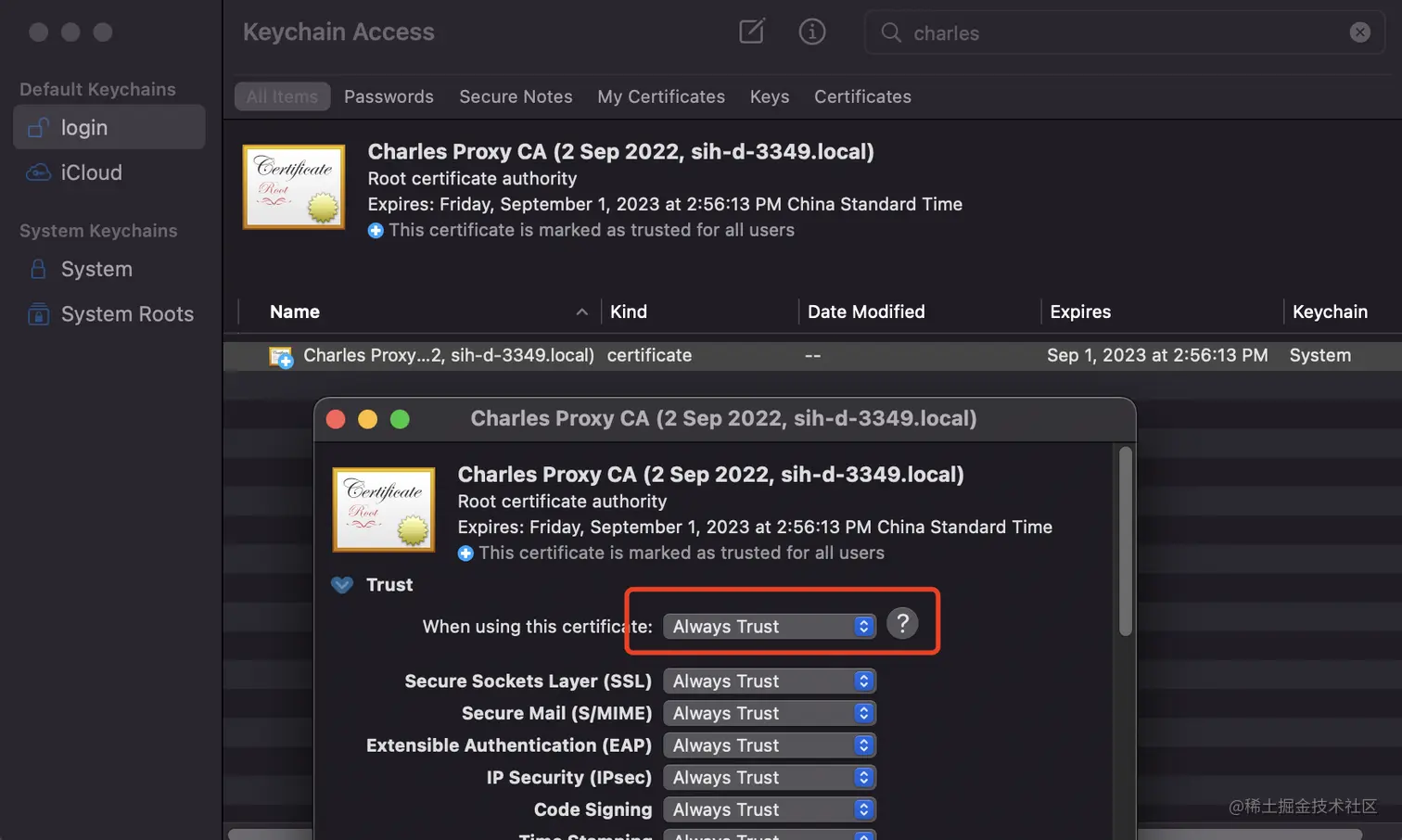1402x840 pixels.
Task: Switch to the Passwords tab
Action: [x=389, y=96]
